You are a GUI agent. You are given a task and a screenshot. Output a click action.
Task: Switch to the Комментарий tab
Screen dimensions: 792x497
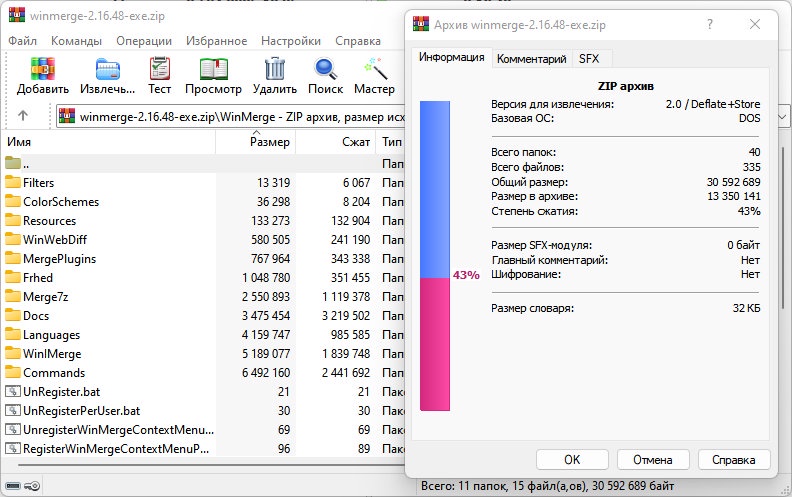click(531, 59)
